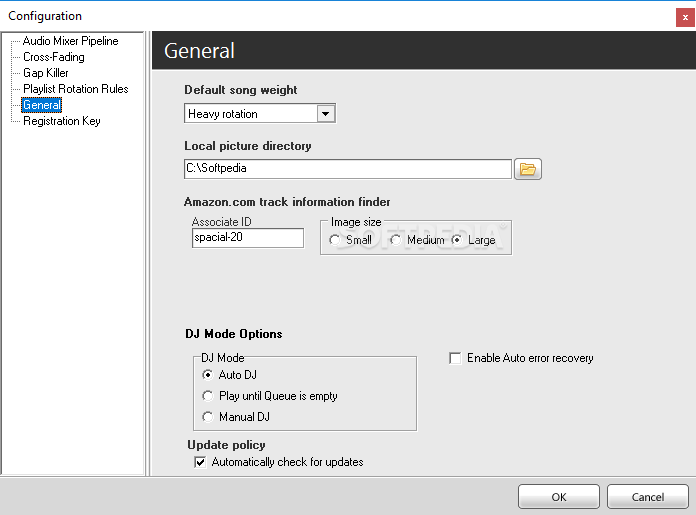Open Cross-Fading settings page

(x=54, y=57)
